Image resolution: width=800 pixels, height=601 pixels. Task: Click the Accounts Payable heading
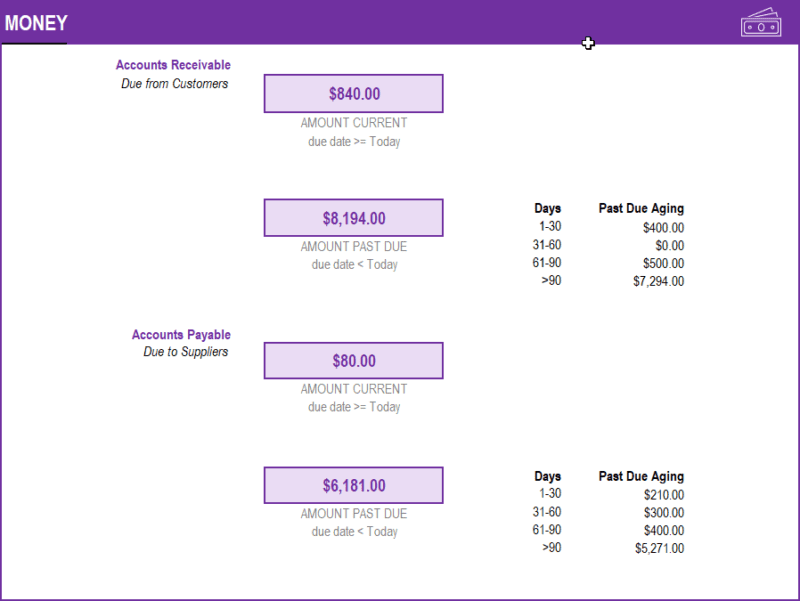181,334
